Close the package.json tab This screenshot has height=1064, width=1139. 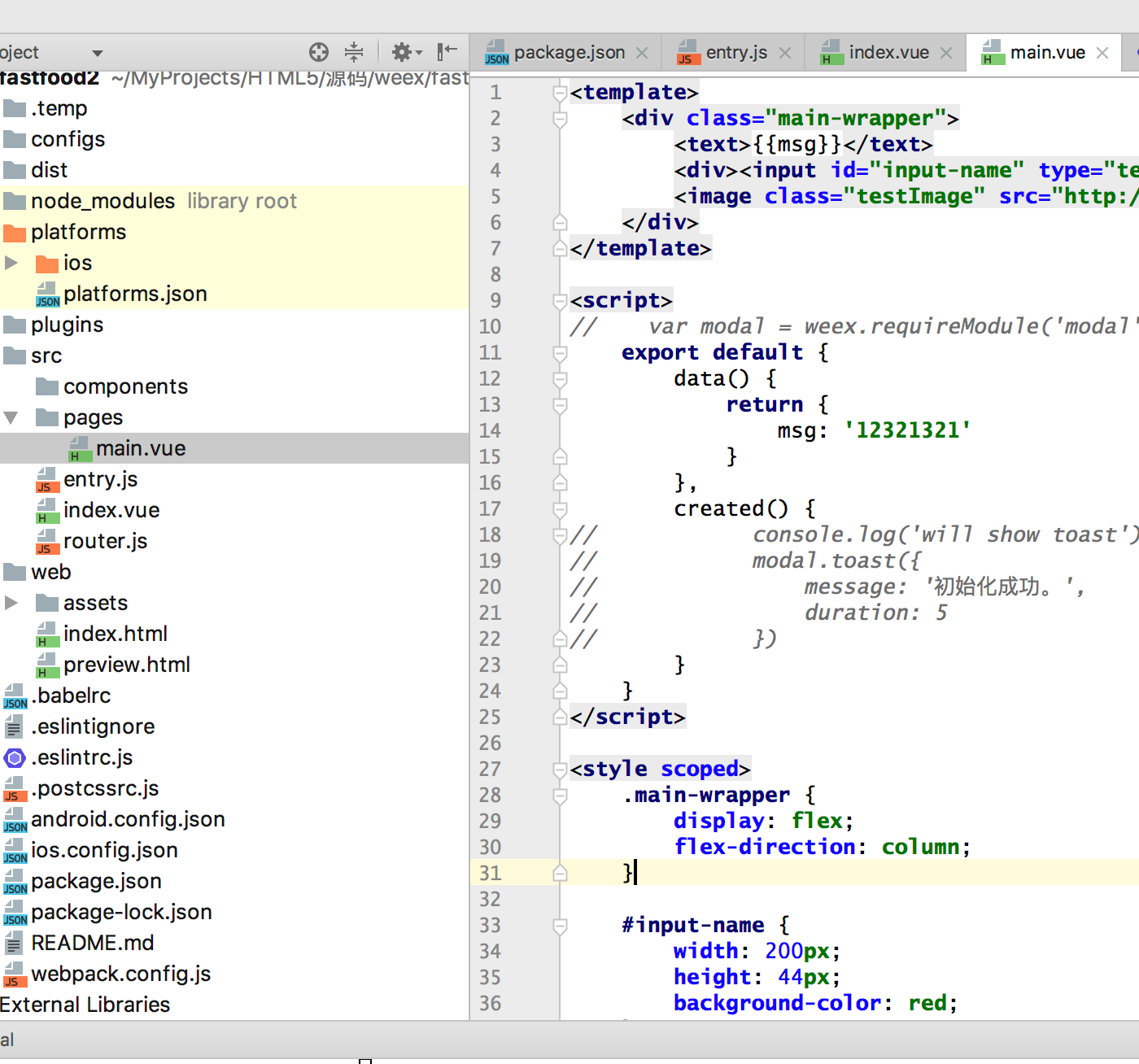642,53
